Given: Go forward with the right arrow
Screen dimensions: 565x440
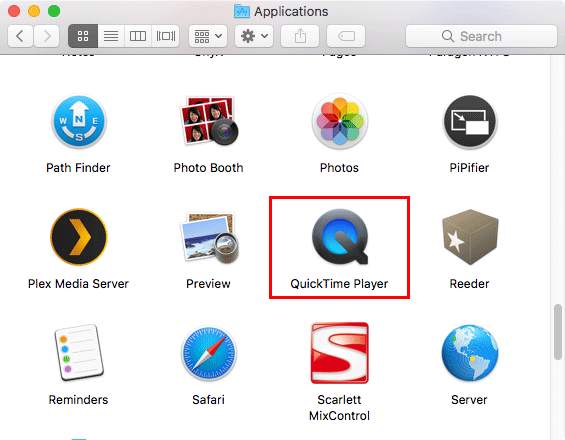Looking at the screenshot, I should [x=46, y=36].
